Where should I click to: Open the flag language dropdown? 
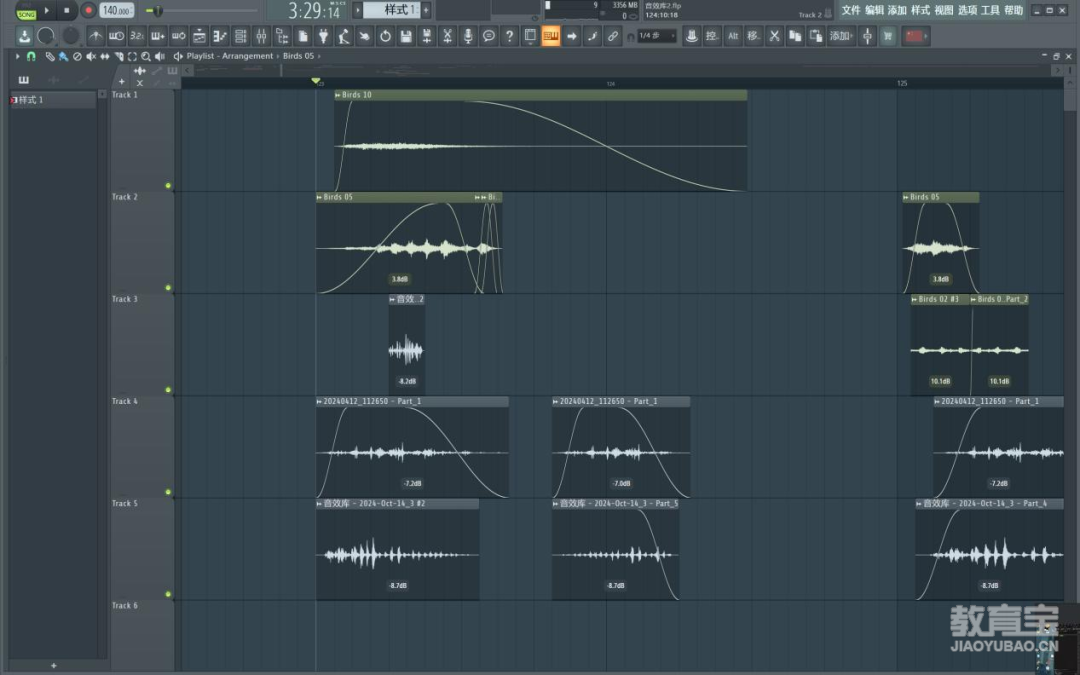pyautogui.click(x=916, y=36)
